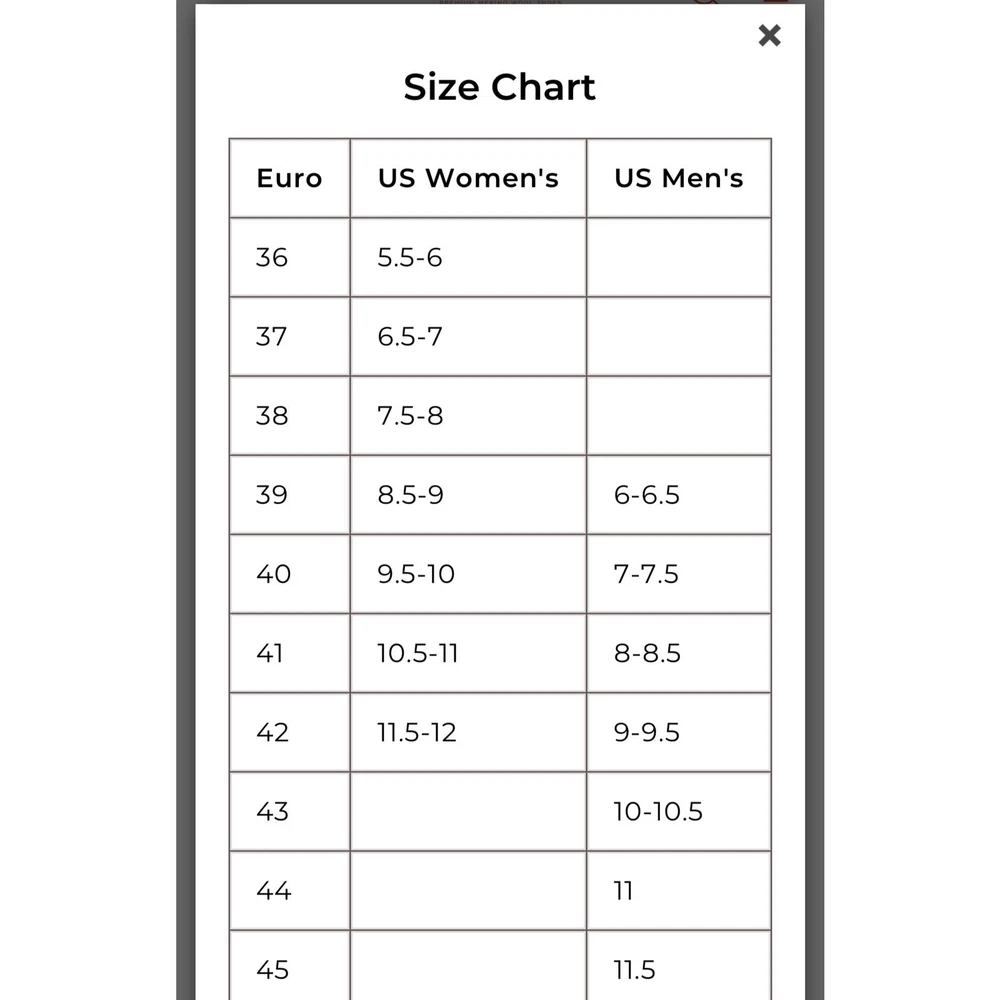Click the 11.5 men's size cell
Viewport: 1000px width, 1000px height.
point(679,965)
